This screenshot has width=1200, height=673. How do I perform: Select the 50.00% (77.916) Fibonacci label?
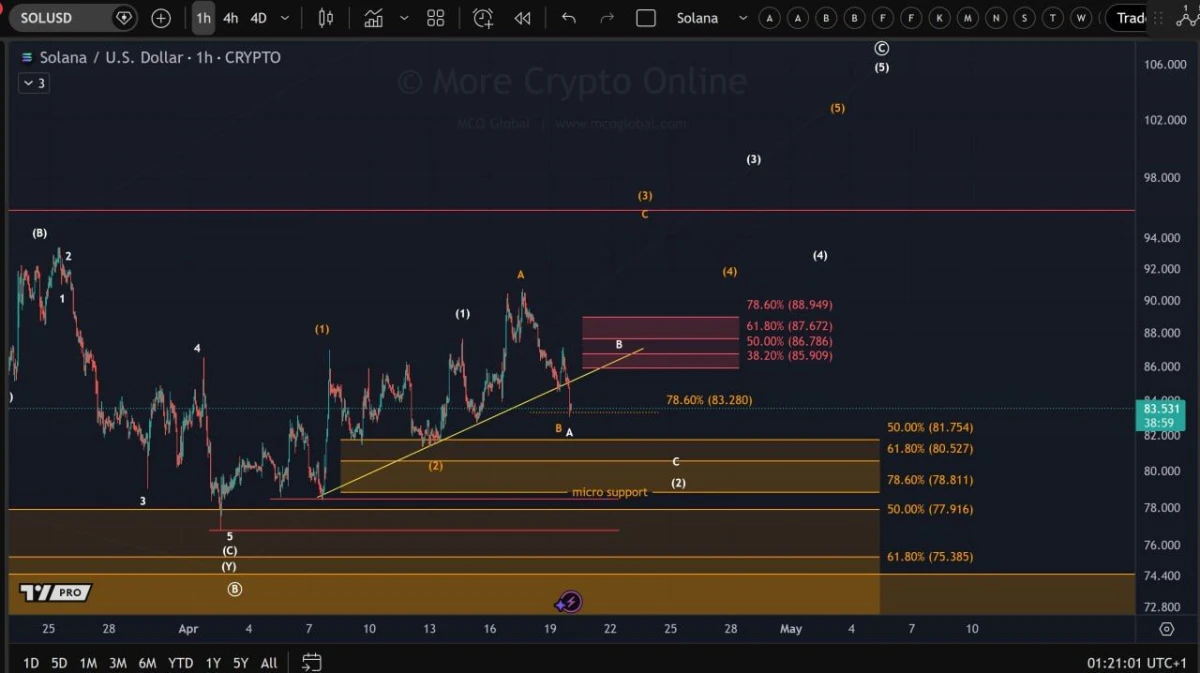(930, 509)
